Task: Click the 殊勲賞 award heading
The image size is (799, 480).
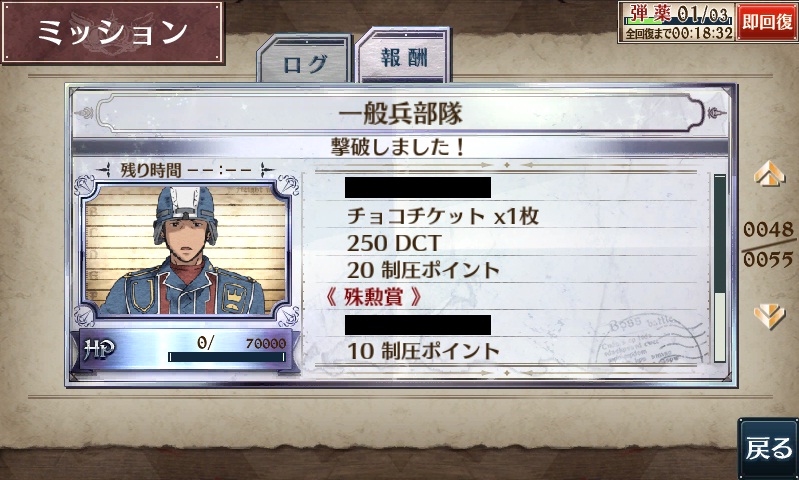Action: point(374,297)
